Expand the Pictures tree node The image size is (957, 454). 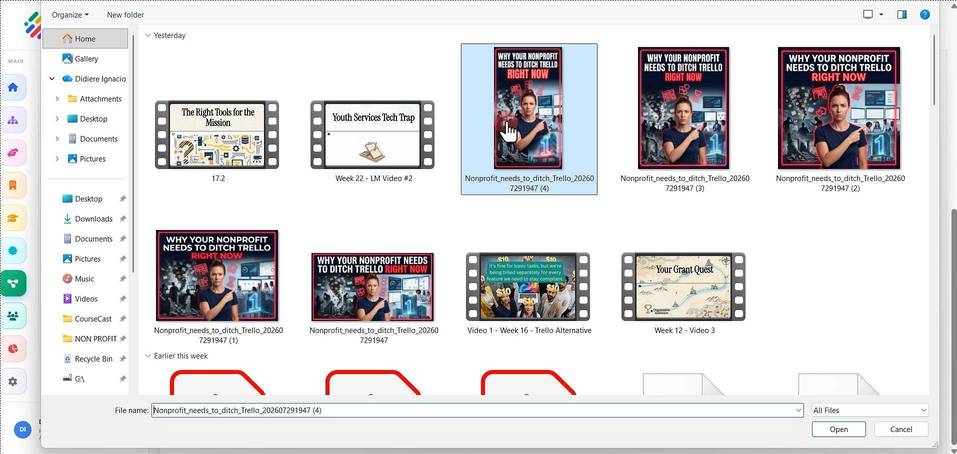coord(57,159)
